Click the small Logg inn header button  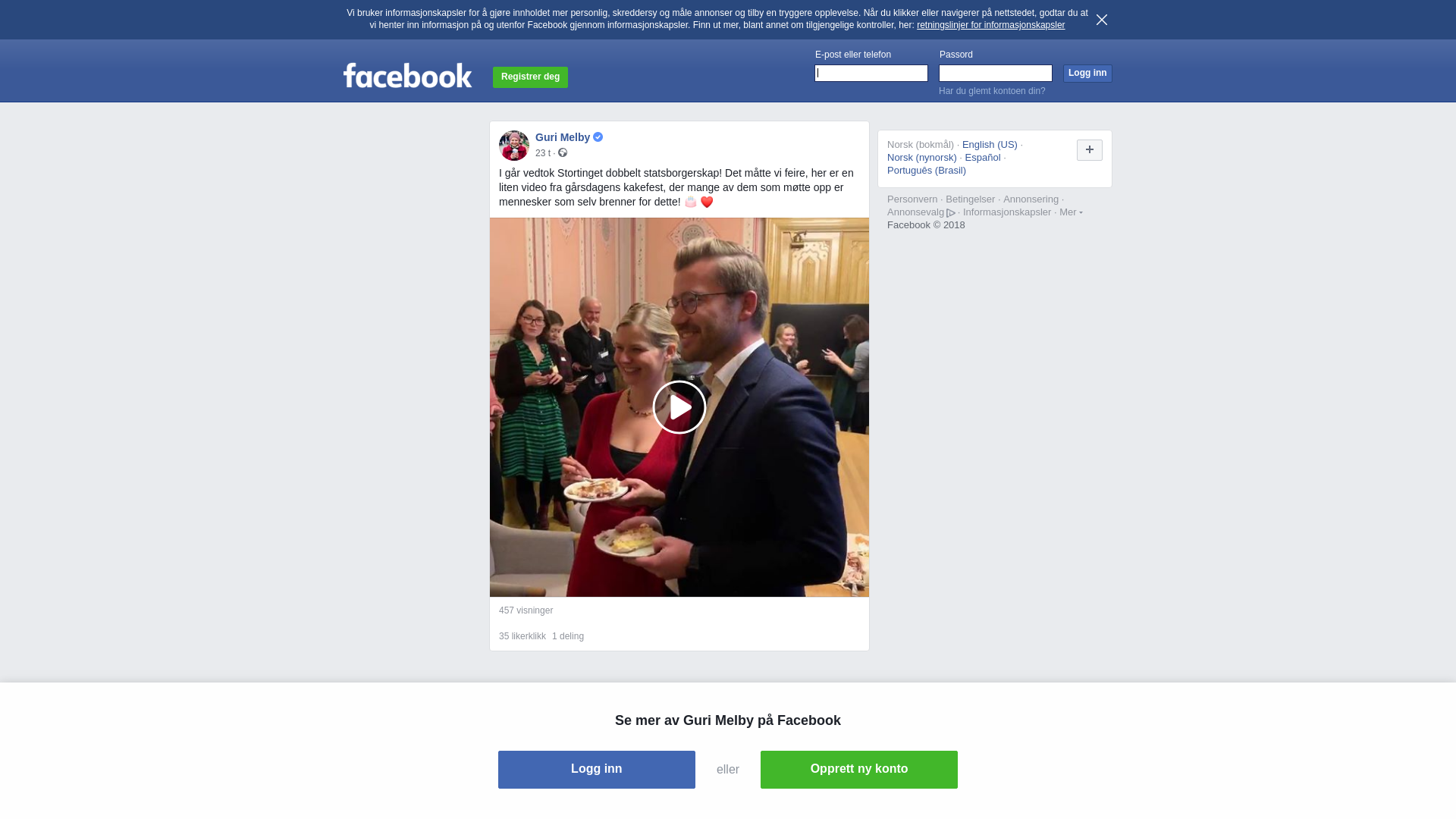coord(1087,73)
